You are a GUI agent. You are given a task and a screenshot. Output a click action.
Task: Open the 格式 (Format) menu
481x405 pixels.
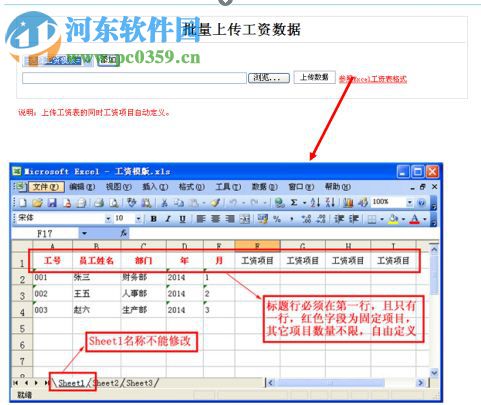point(191,187)
